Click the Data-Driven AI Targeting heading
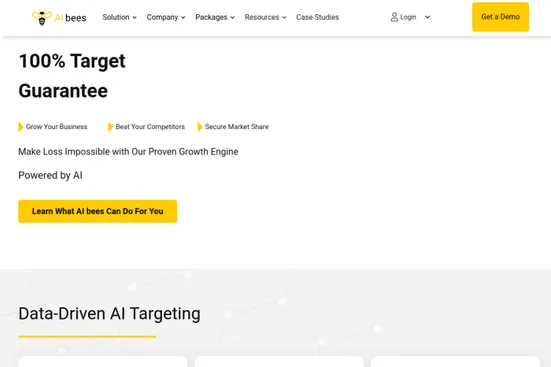This screenshot has height=367, width=551. click(109, 314)
